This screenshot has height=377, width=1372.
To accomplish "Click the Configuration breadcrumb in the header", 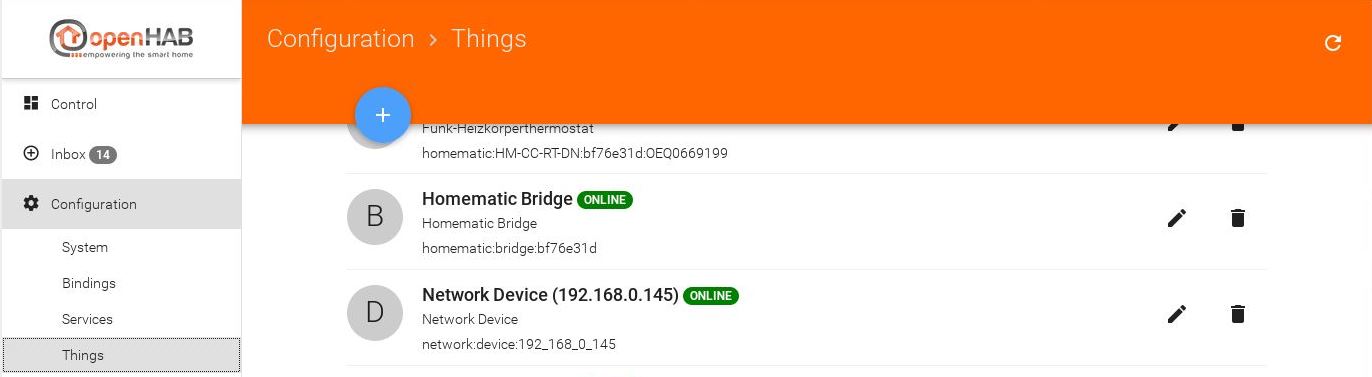I will tap(340, 39).
